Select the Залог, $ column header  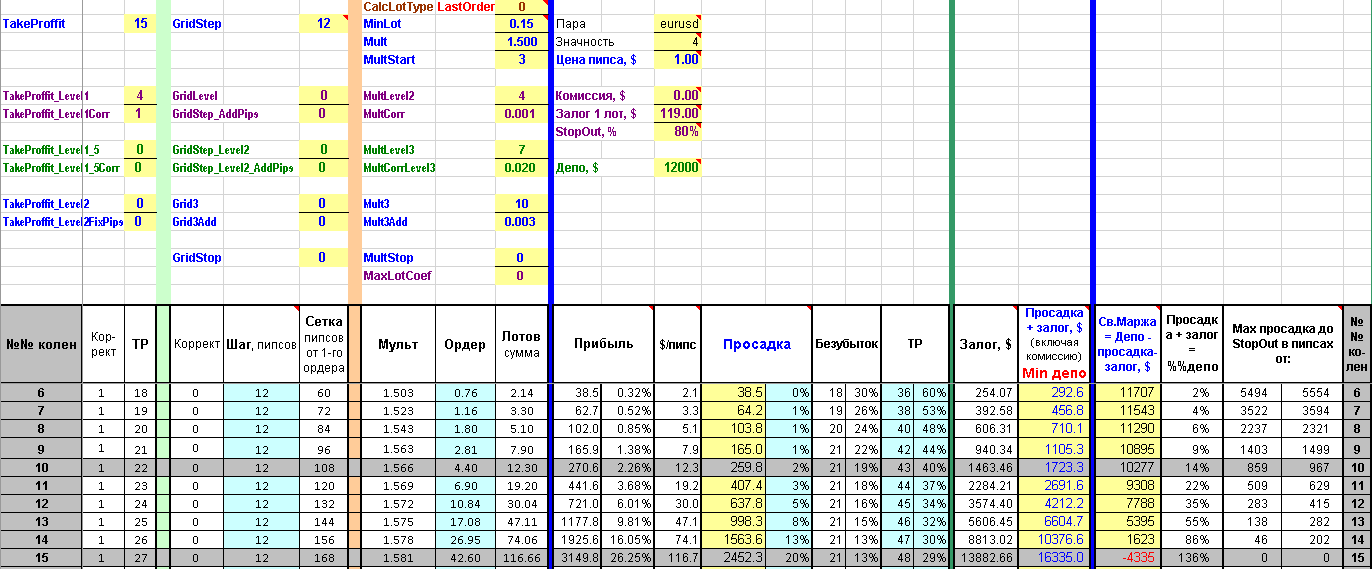986,344
